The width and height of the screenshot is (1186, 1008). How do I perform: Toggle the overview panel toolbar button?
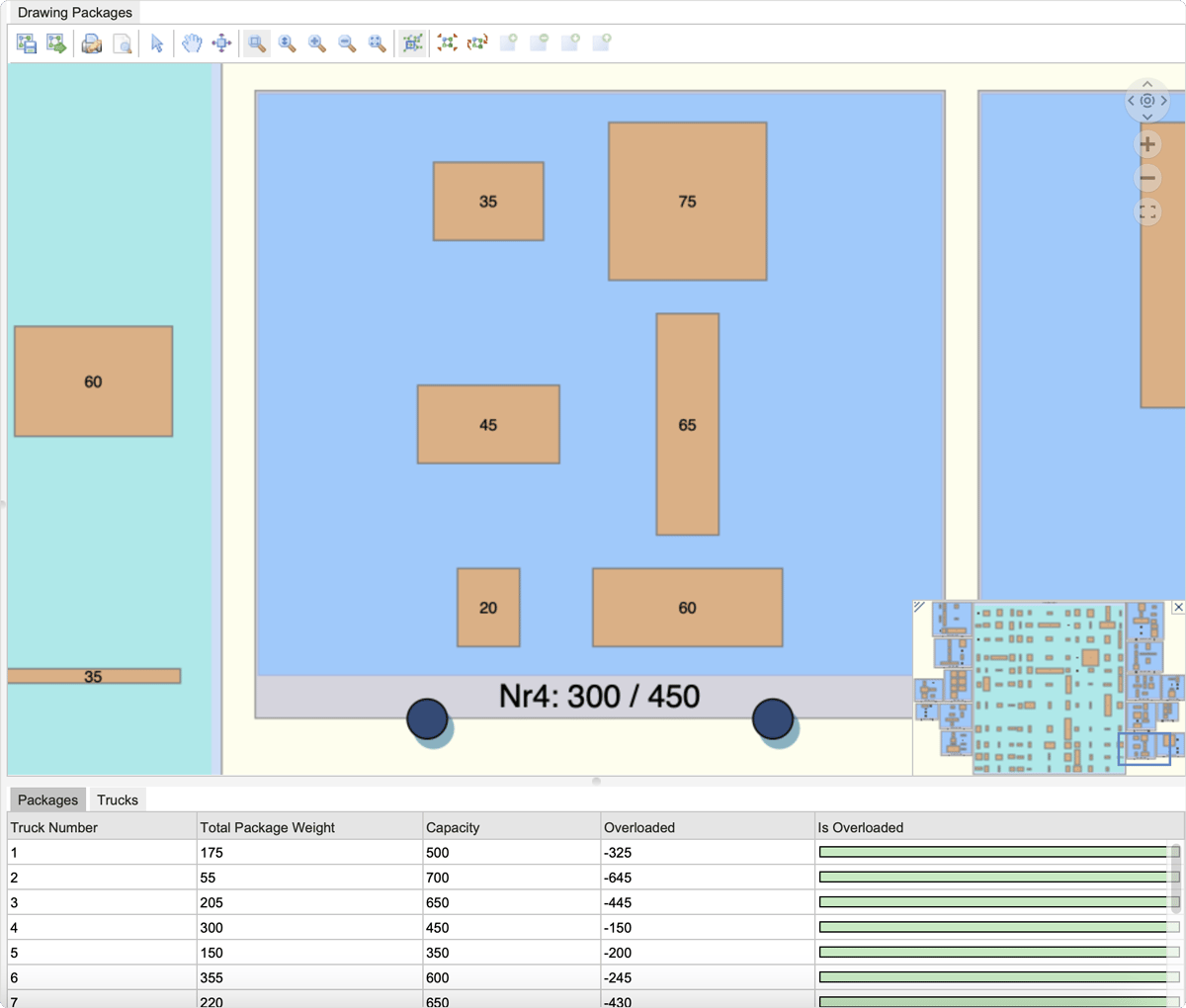click(413, 43)
